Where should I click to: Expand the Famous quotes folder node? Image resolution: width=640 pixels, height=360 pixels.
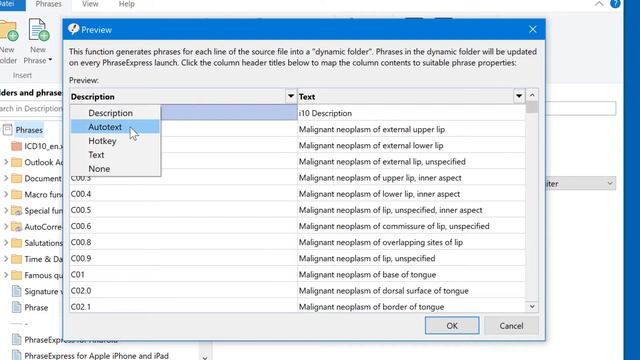pos(6,275)
